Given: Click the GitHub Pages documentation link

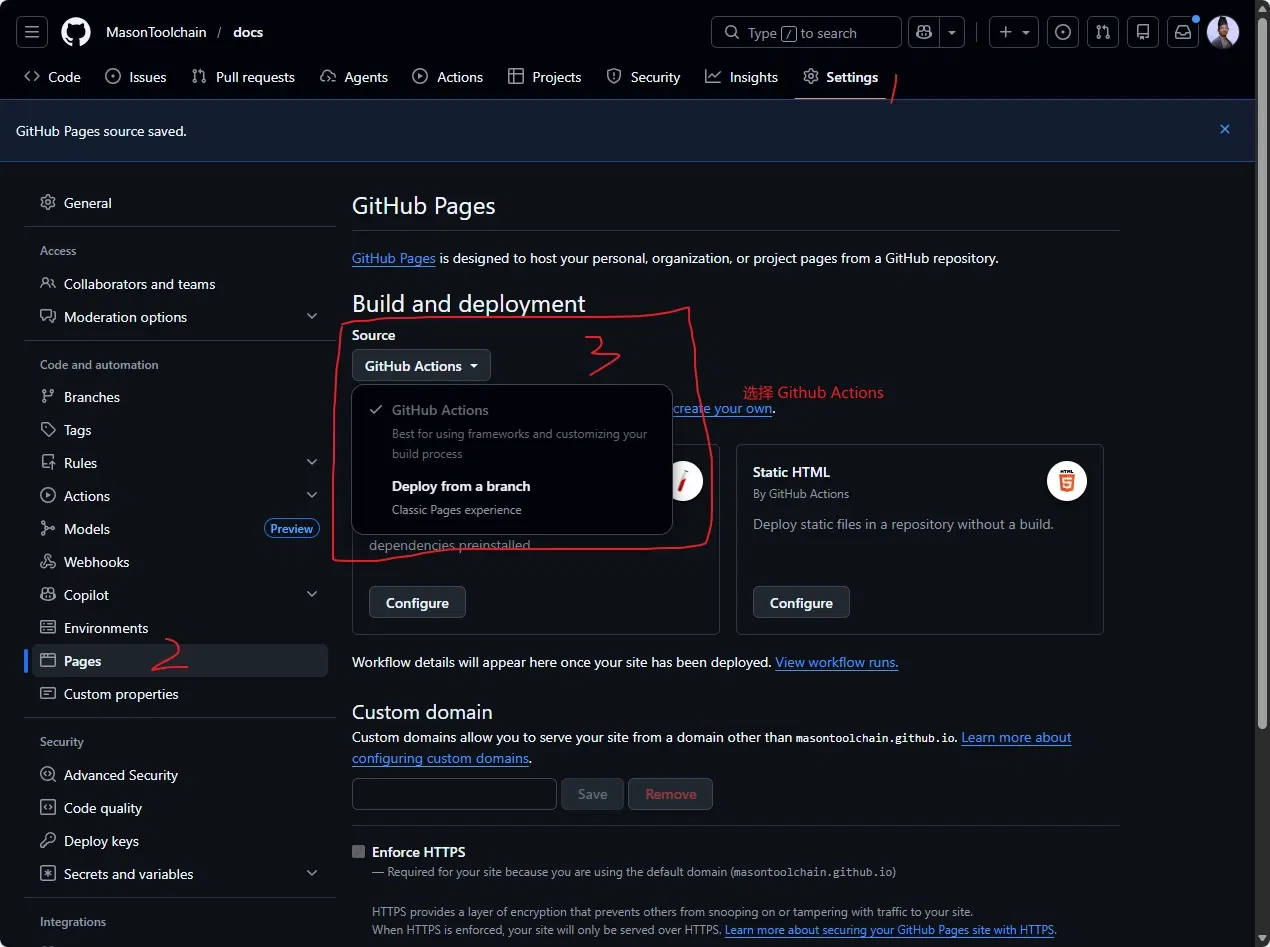Looking at the screenshot, I should click(x=394, y=258).
